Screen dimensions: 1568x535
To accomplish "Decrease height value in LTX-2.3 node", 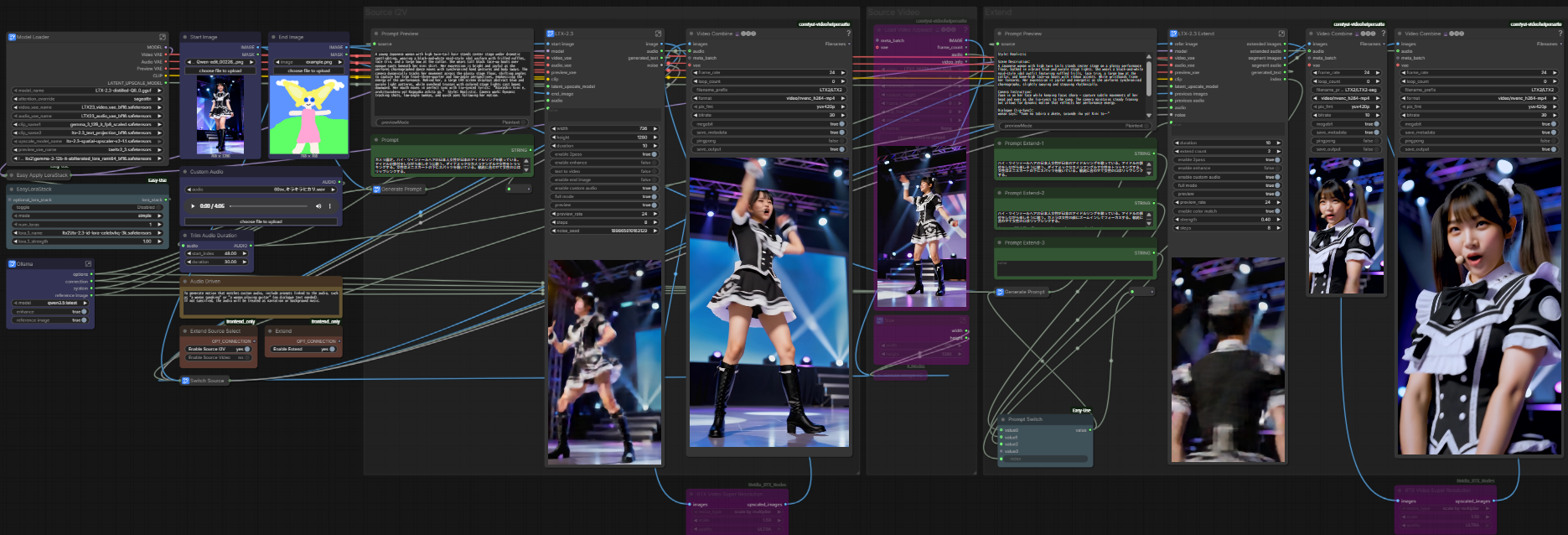I will click(x=554, y=137).
